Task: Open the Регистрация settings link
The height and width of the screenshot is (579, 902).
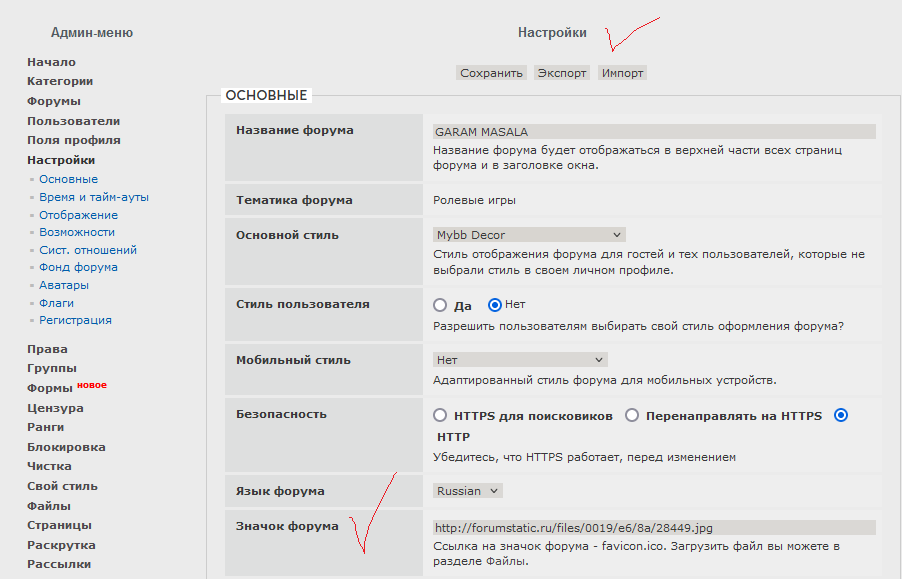Action: [x=75, y=320]
